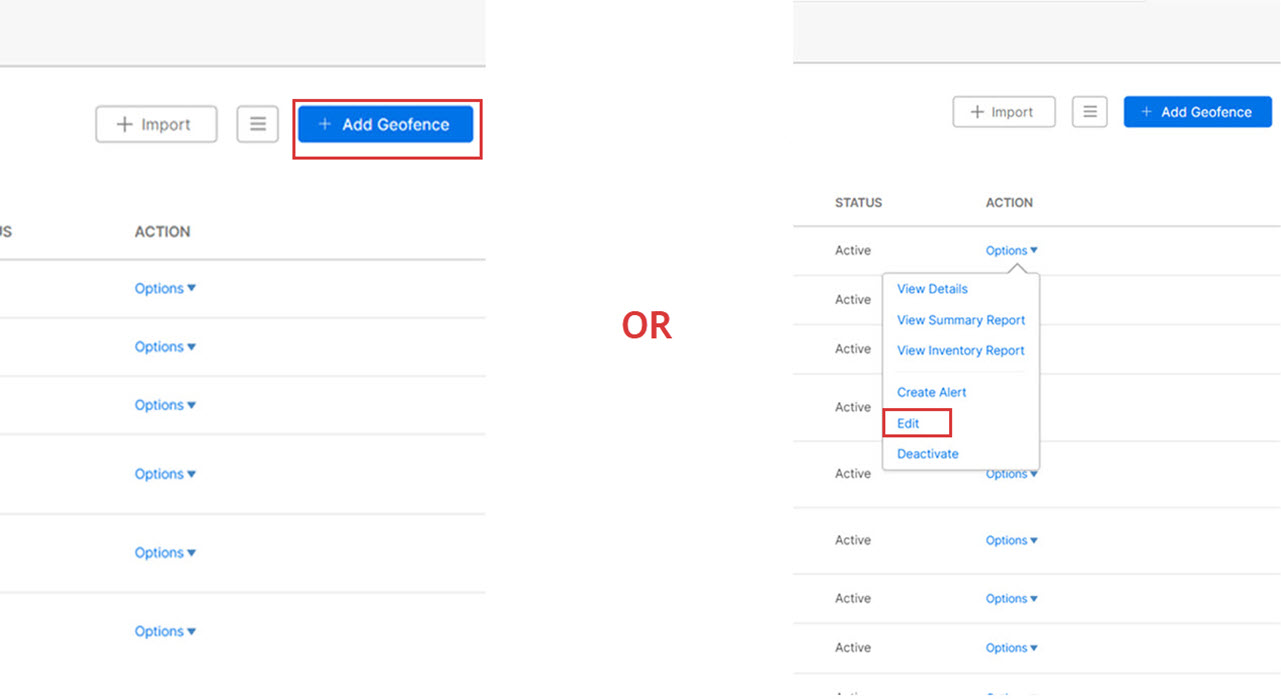1281x699 pixels.
Task: Choose View Summary Report menu entry
Action: point(961,320)
